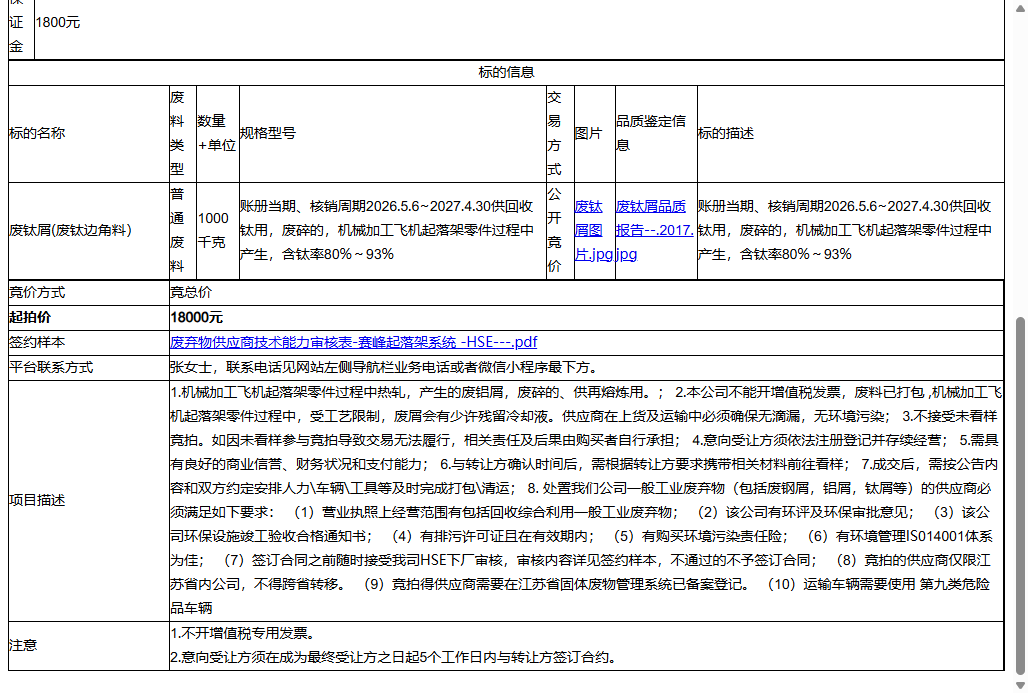Open the 废钛屑品质报告--.2017.jpg link
Image resolution: width=1028 pixels, height=693 pixels.
(654, 230)
